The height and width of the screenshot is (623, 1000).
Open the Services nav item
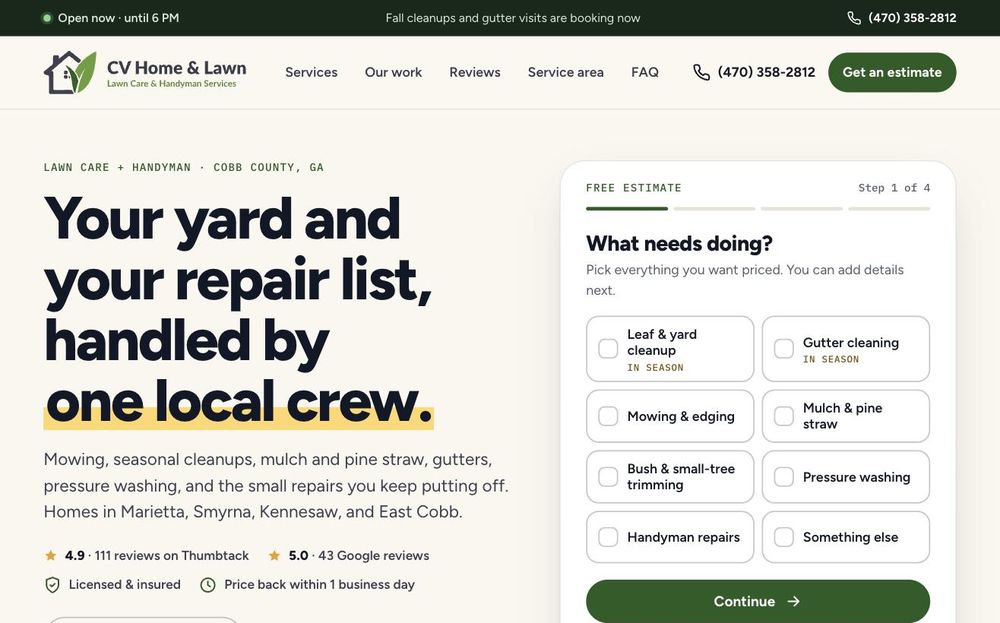click(x=311, y=72)
